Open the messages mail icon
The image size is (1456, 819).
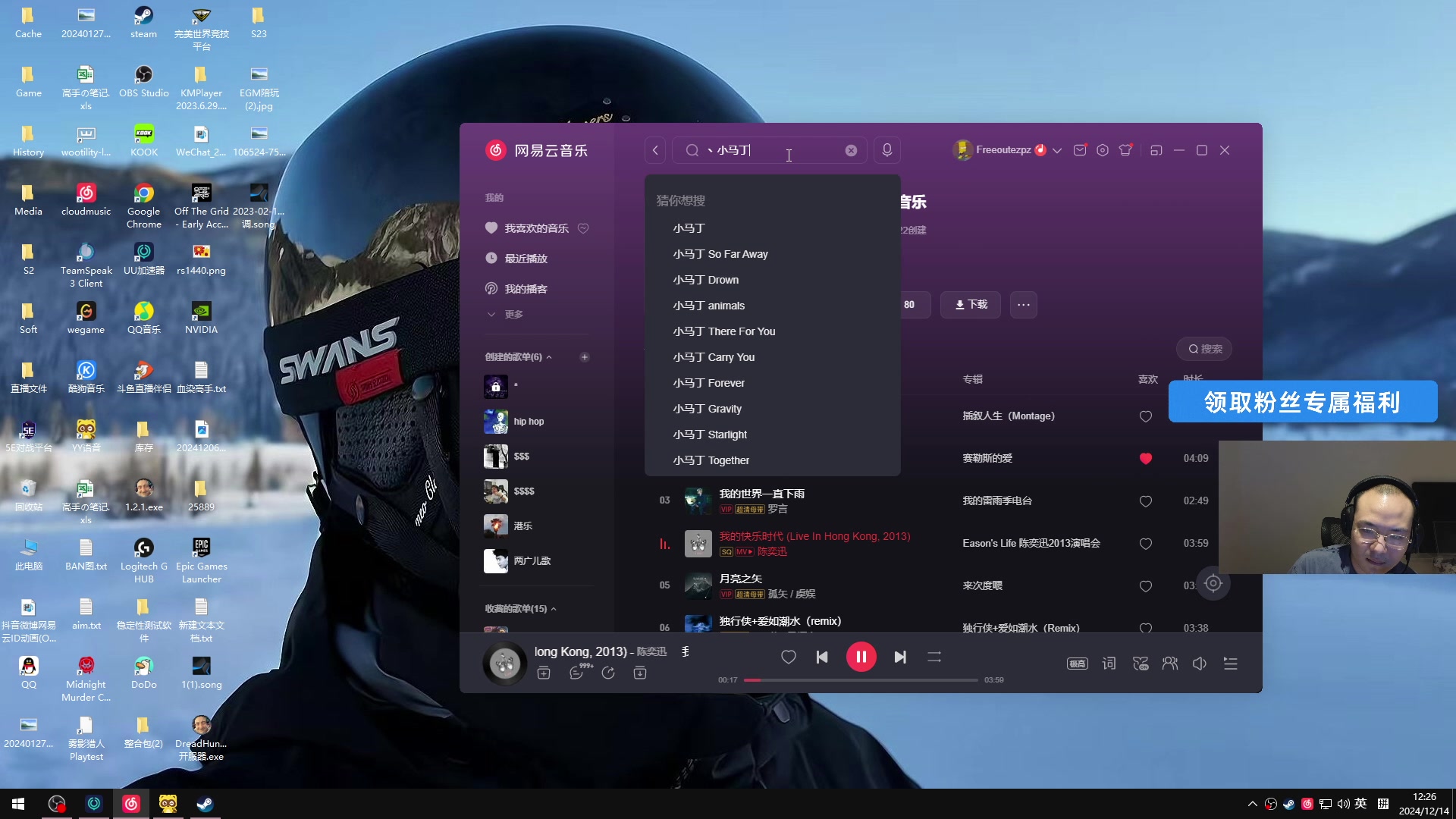pos(1079,150)
